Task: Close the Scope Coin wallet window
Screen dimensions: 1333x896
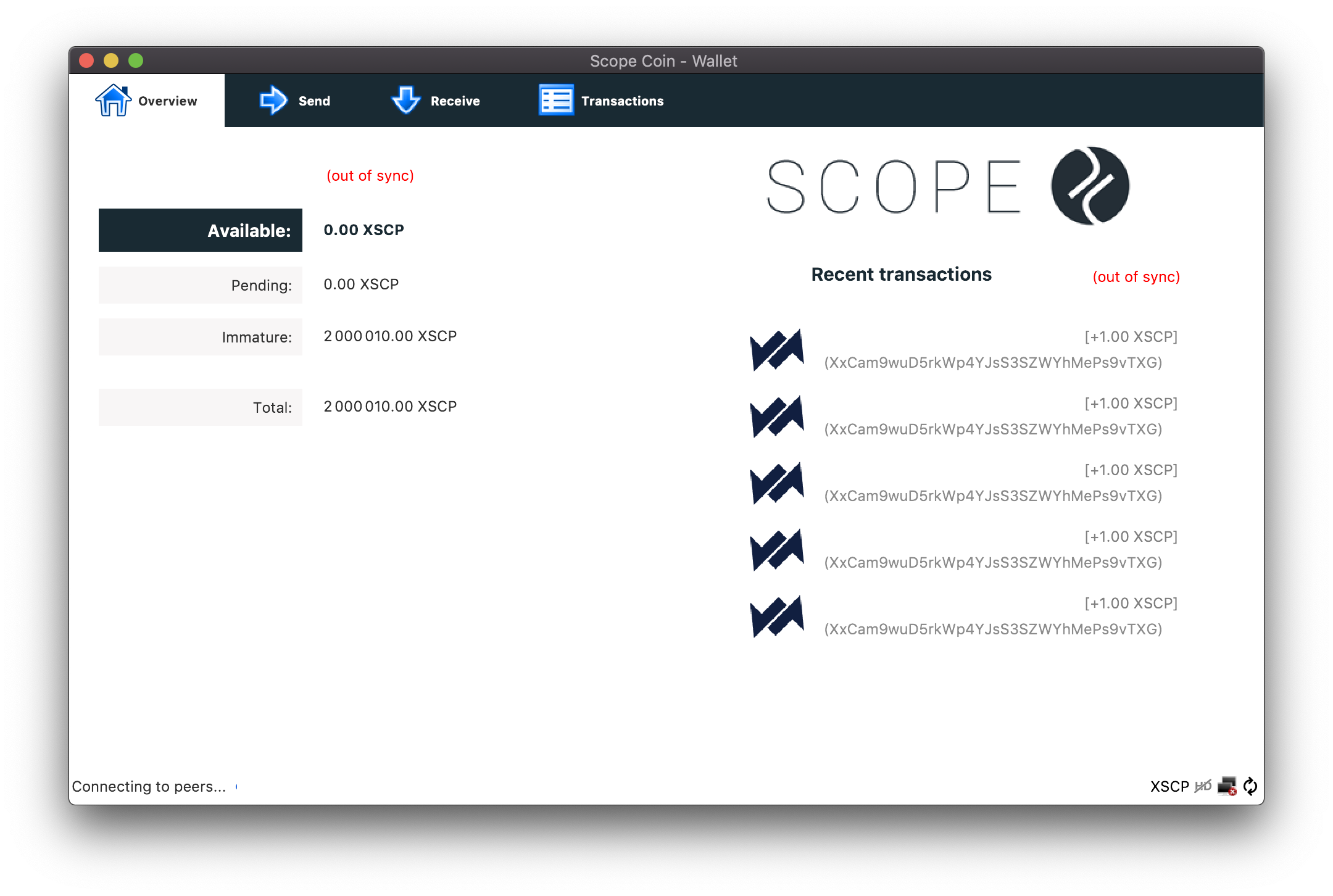Action: [86, 60]
